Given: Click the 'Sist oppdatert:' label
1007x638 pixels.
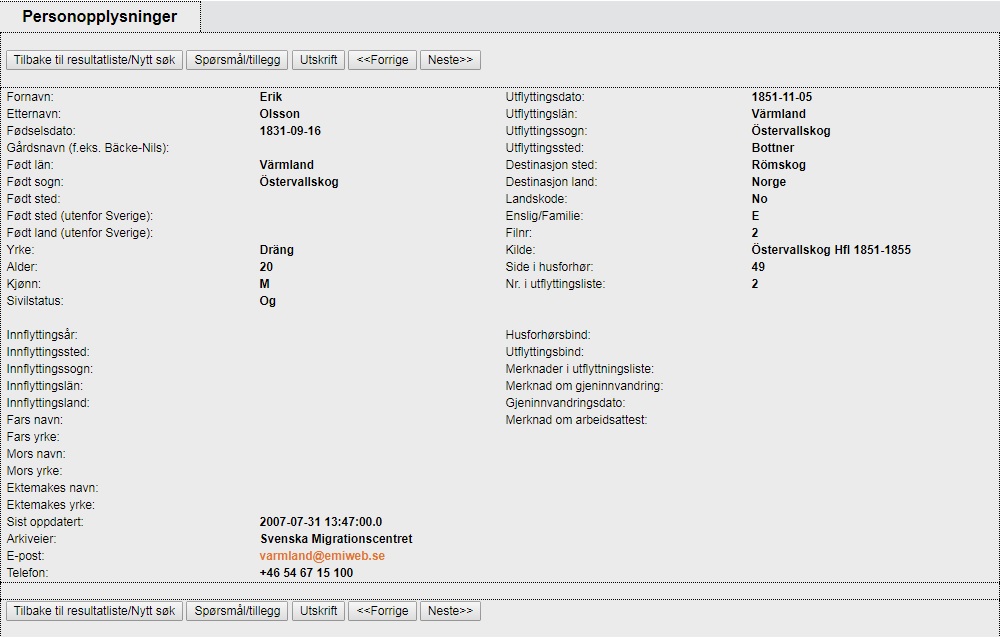Looking at the screenshot, I should click(45, 522).
